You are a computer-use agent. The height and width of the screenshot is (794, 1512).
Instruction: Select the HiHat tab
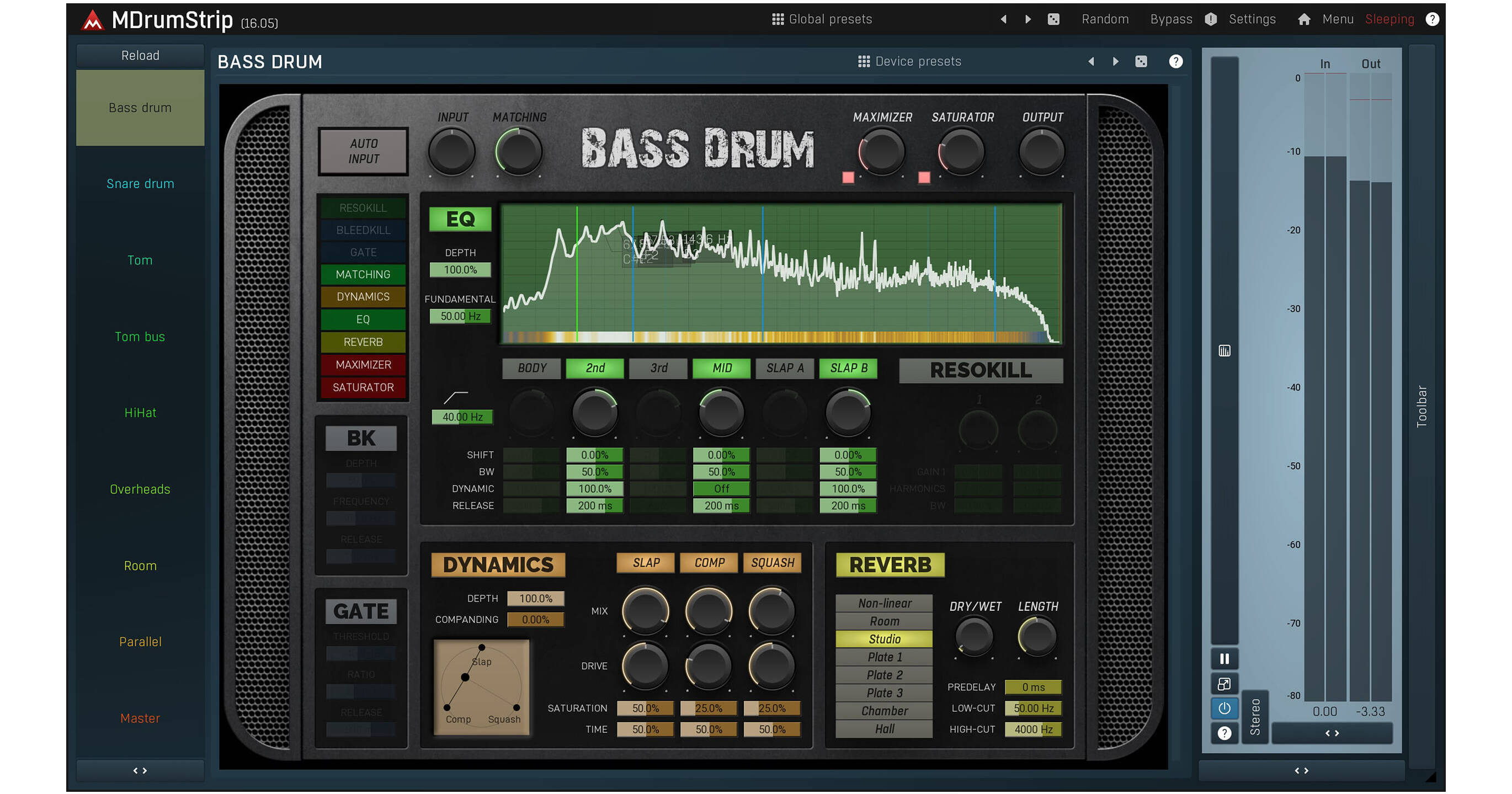(140, 413)
